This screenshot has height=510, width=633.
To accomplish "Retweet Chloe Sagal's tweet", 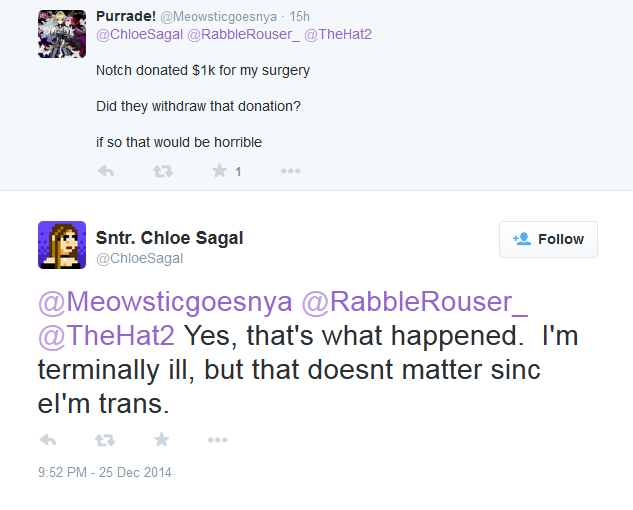I will click(x=105, y=439).
